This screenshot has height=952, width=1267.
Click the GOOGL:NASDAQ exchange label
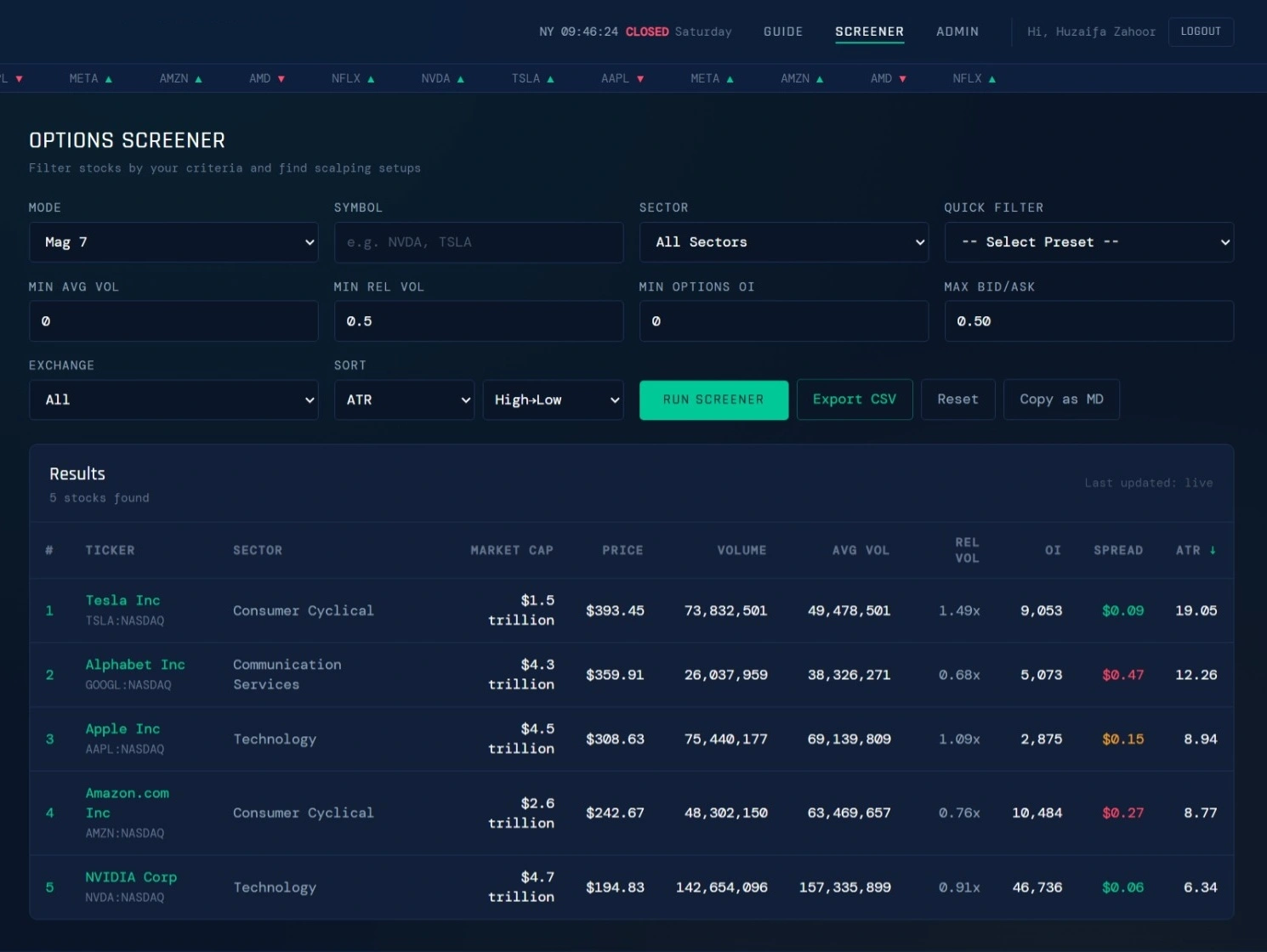[x=128, y=685]
